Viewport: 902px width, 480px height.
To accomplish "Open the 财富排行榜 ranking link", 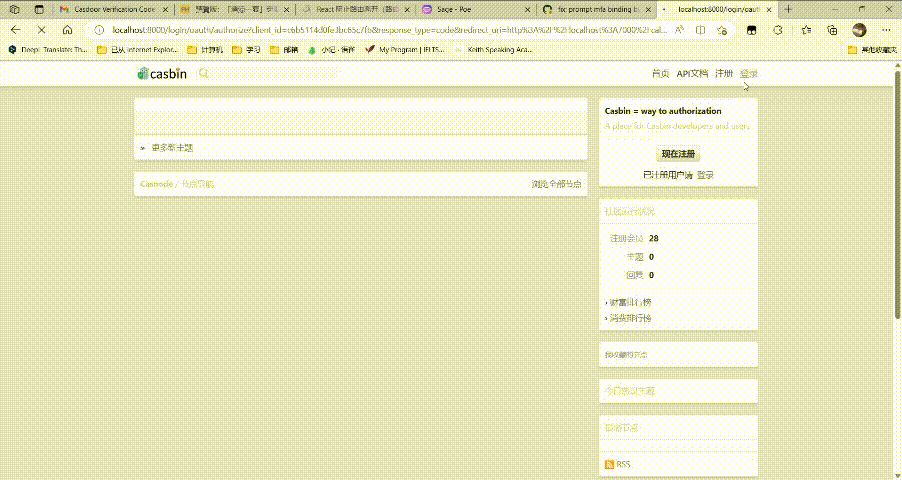I will tap(630, 302).
